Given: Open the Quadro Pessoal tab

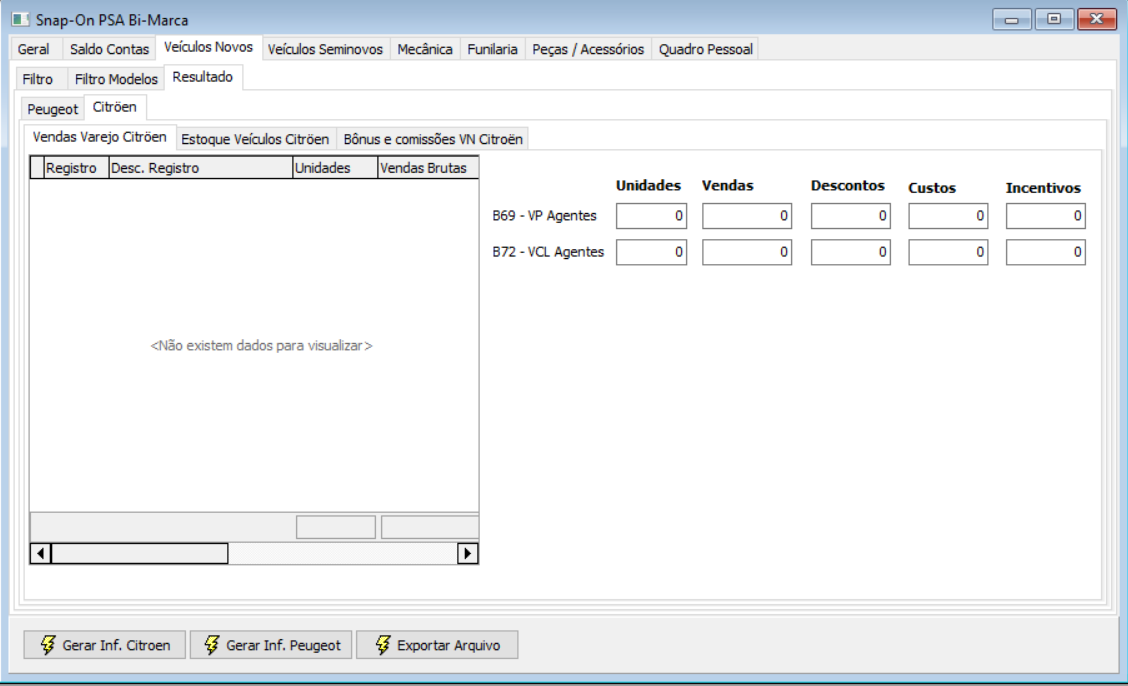Looking at the screenshot, I should click(706, 49).
